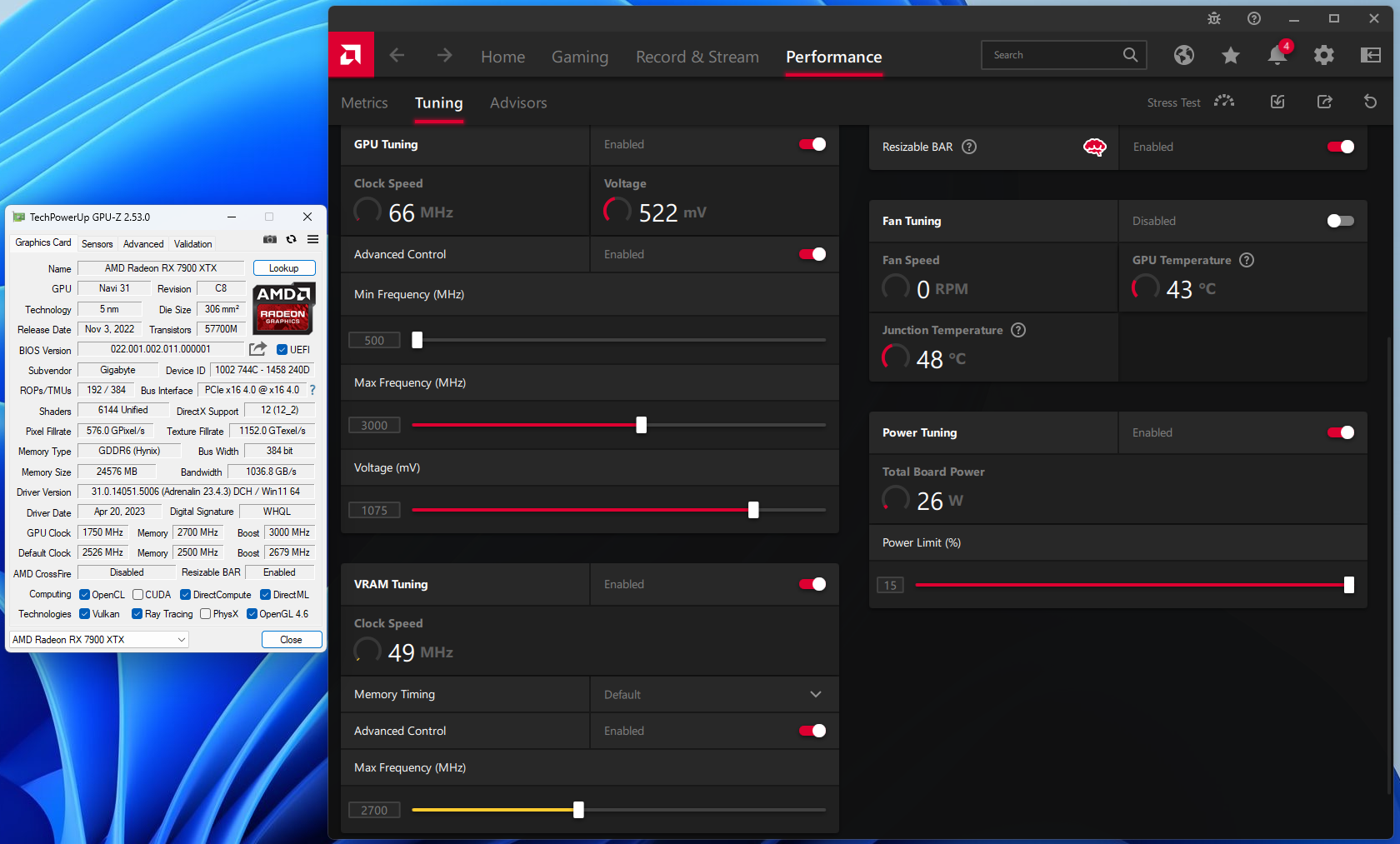Click the red brain icon near Resizable BAR
1400x844 pixels.
point(1094,147)
